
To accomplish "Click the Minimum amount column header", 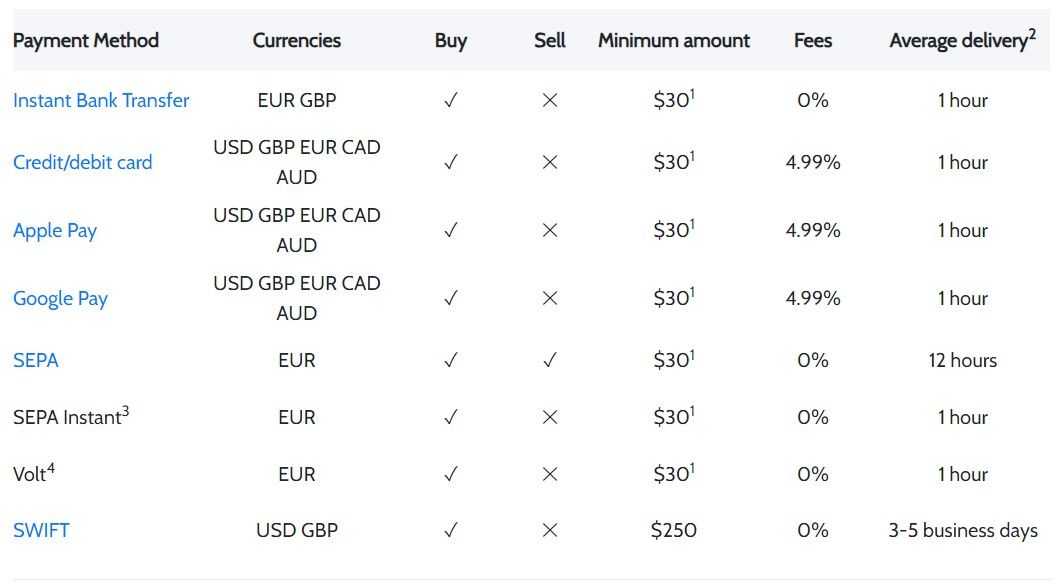I will click(x=673, y=40).
